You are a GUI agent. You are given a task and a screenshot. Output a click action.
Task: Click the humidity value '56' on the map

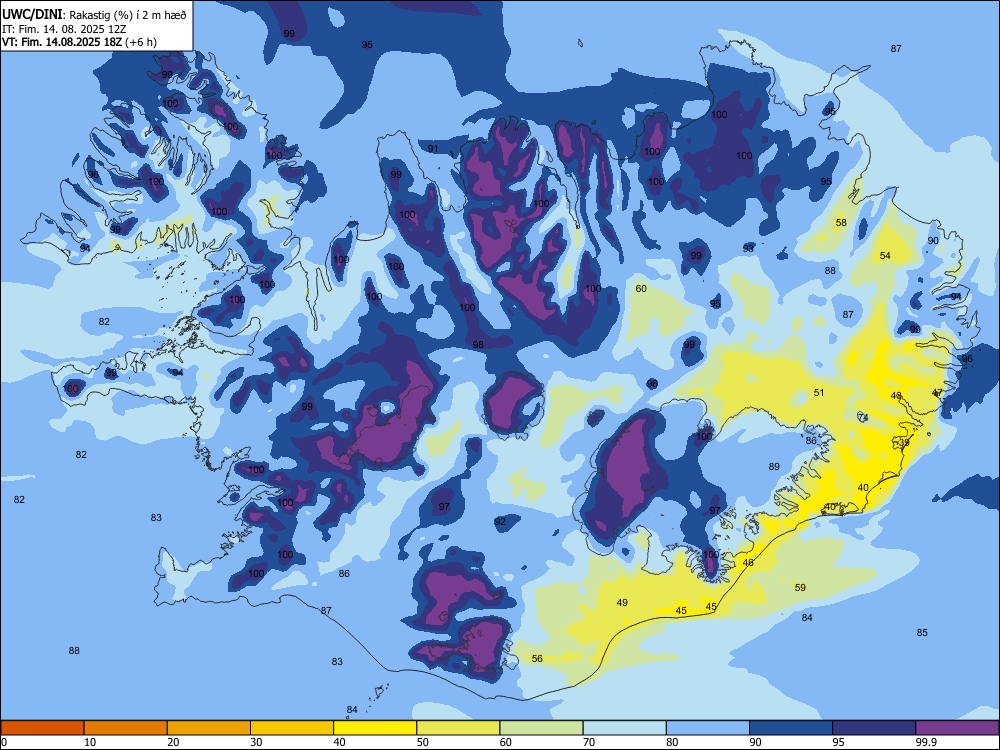(x=537, y=658)
